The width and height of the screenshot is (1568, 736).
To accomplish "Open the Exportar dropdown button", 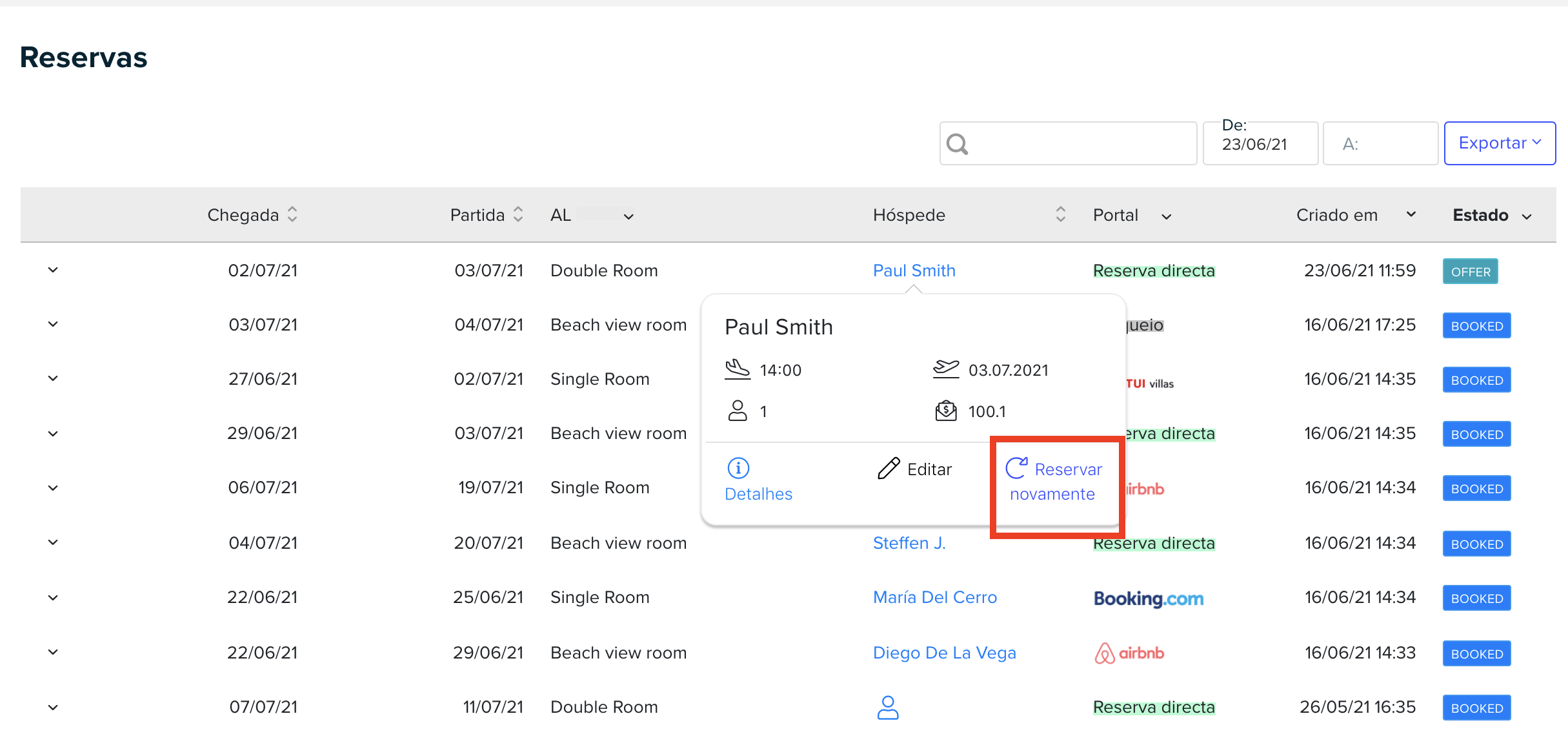I will 1500,143.
